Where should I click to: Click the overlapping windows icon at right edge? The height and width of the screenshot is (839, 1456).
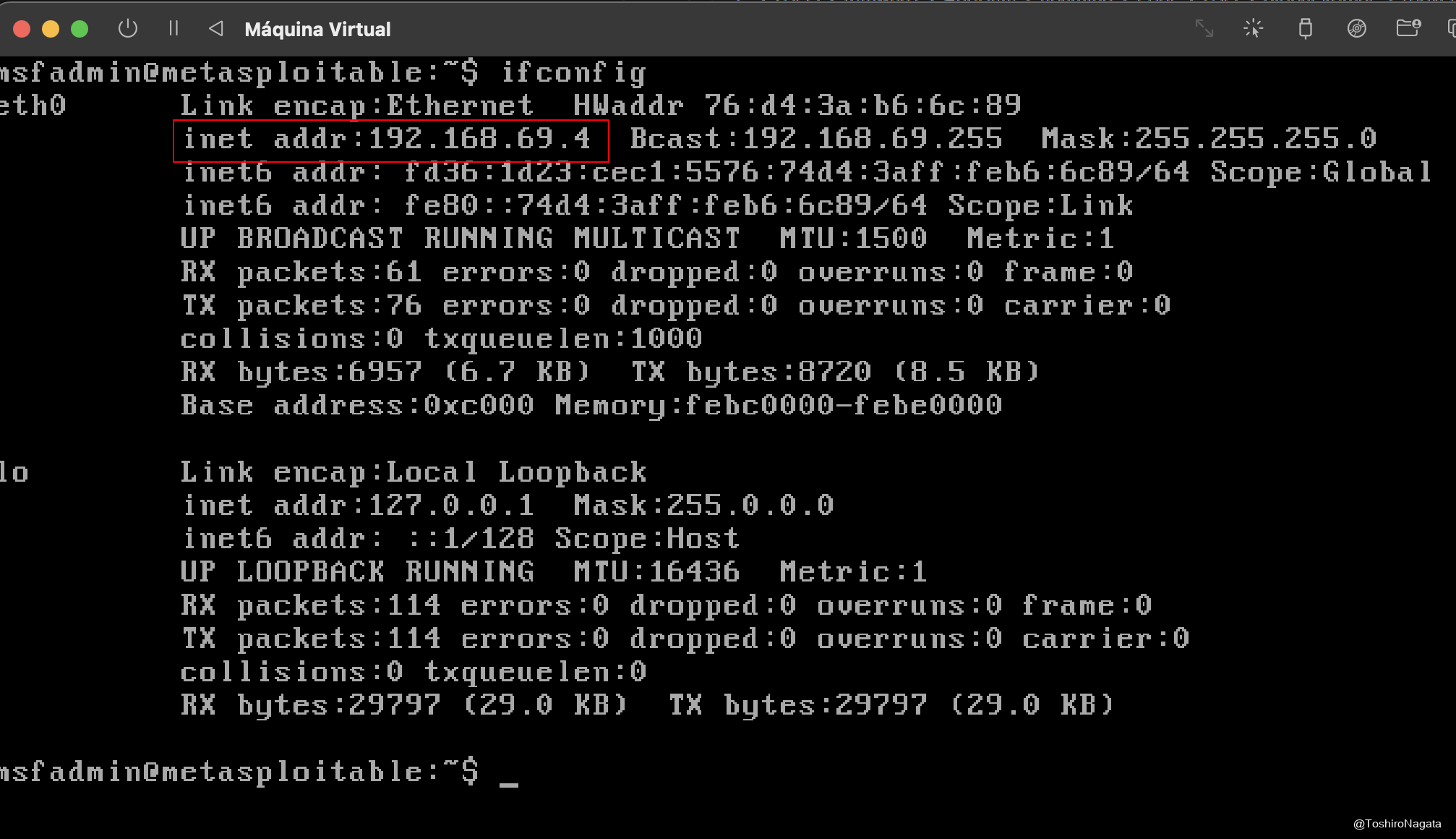pos(1451,29)
